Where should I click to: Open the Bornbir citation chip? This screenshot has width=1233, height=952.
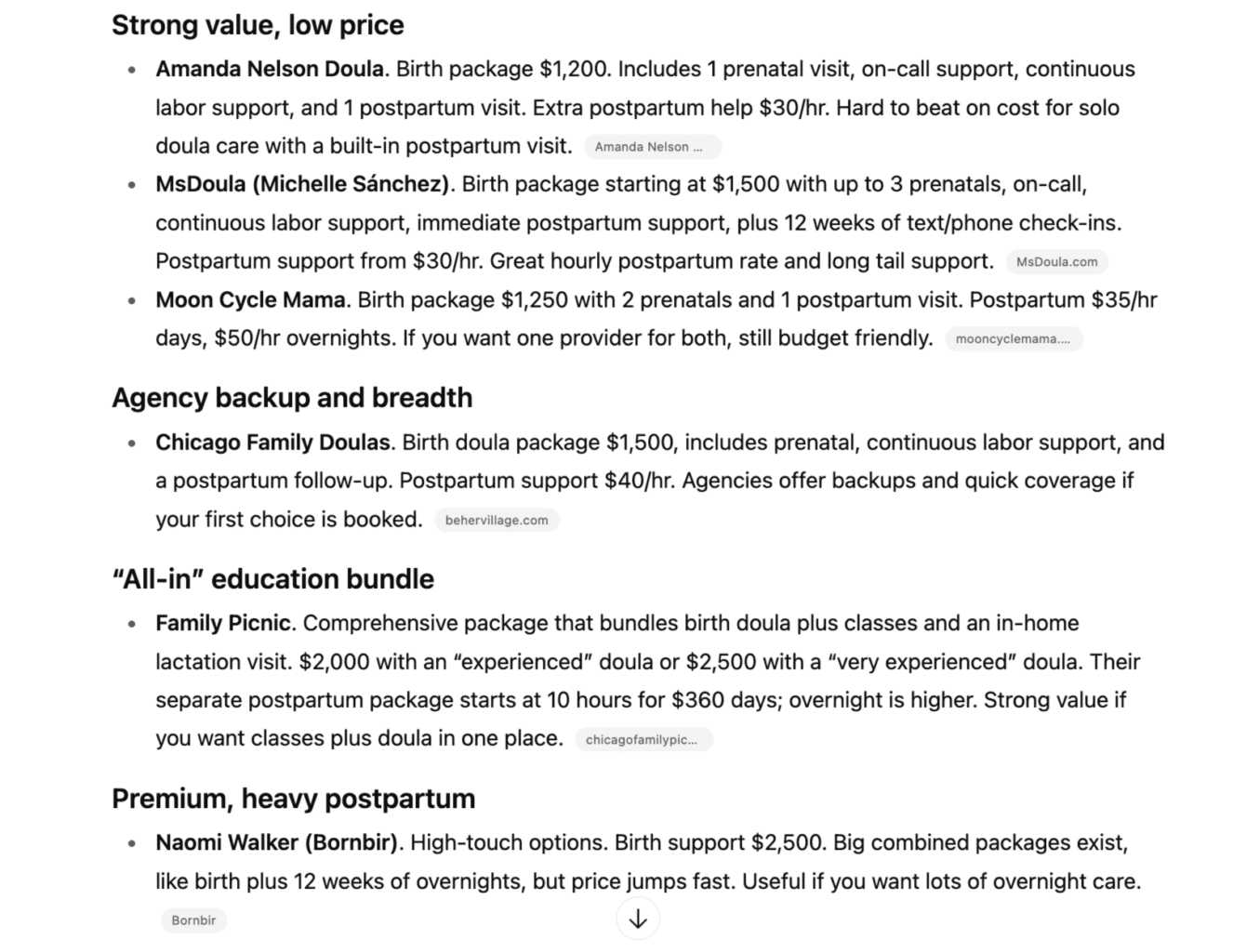(x=193, y=920)
